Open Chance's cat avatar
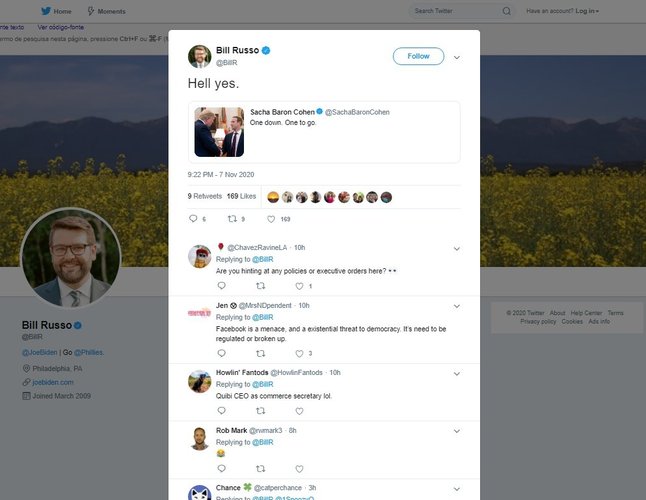646x500 pixels. click(x=199, y=493)
